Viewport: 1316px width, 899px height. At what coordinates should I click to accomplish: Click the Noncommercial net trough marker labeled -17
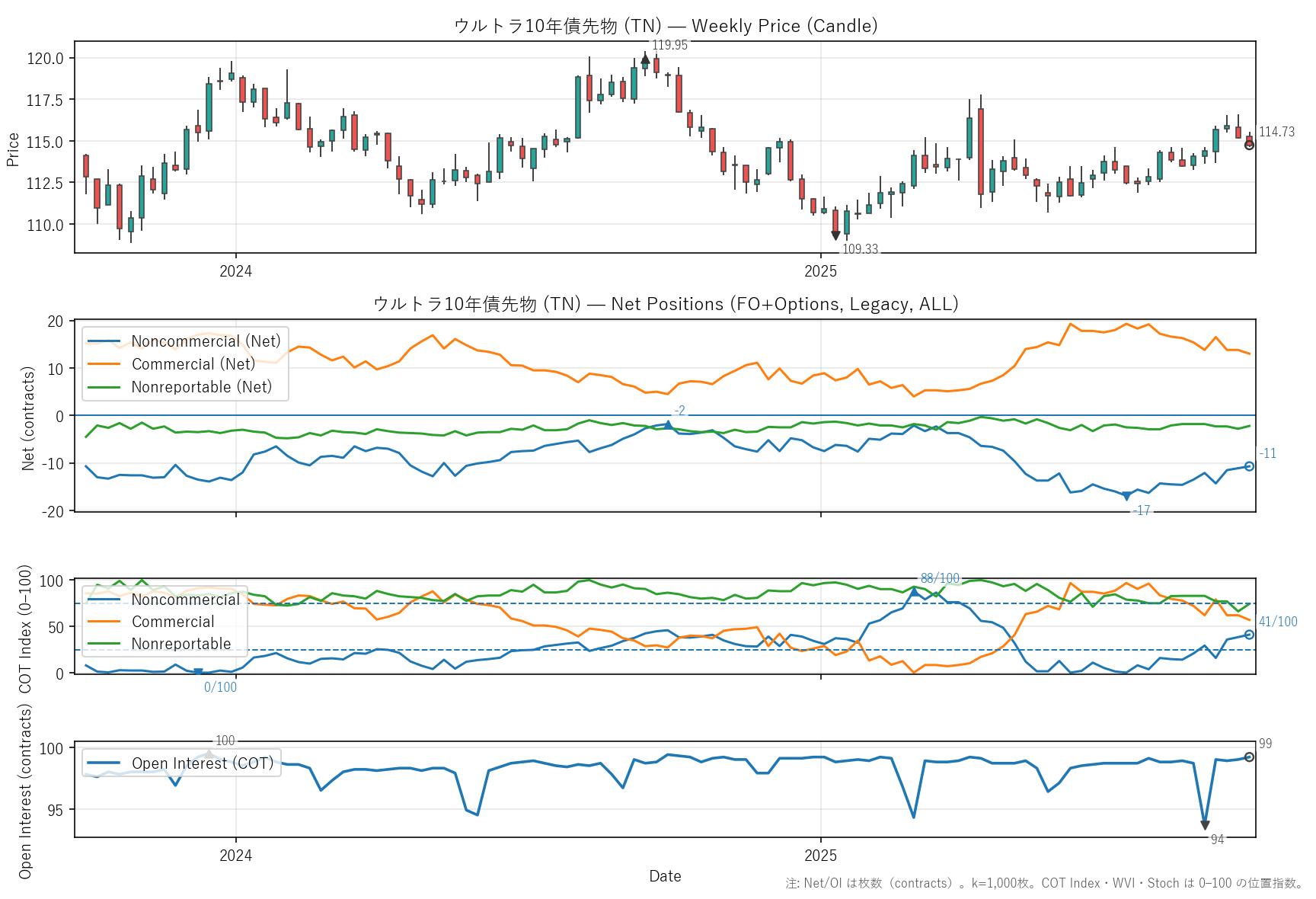[1126, 497]
